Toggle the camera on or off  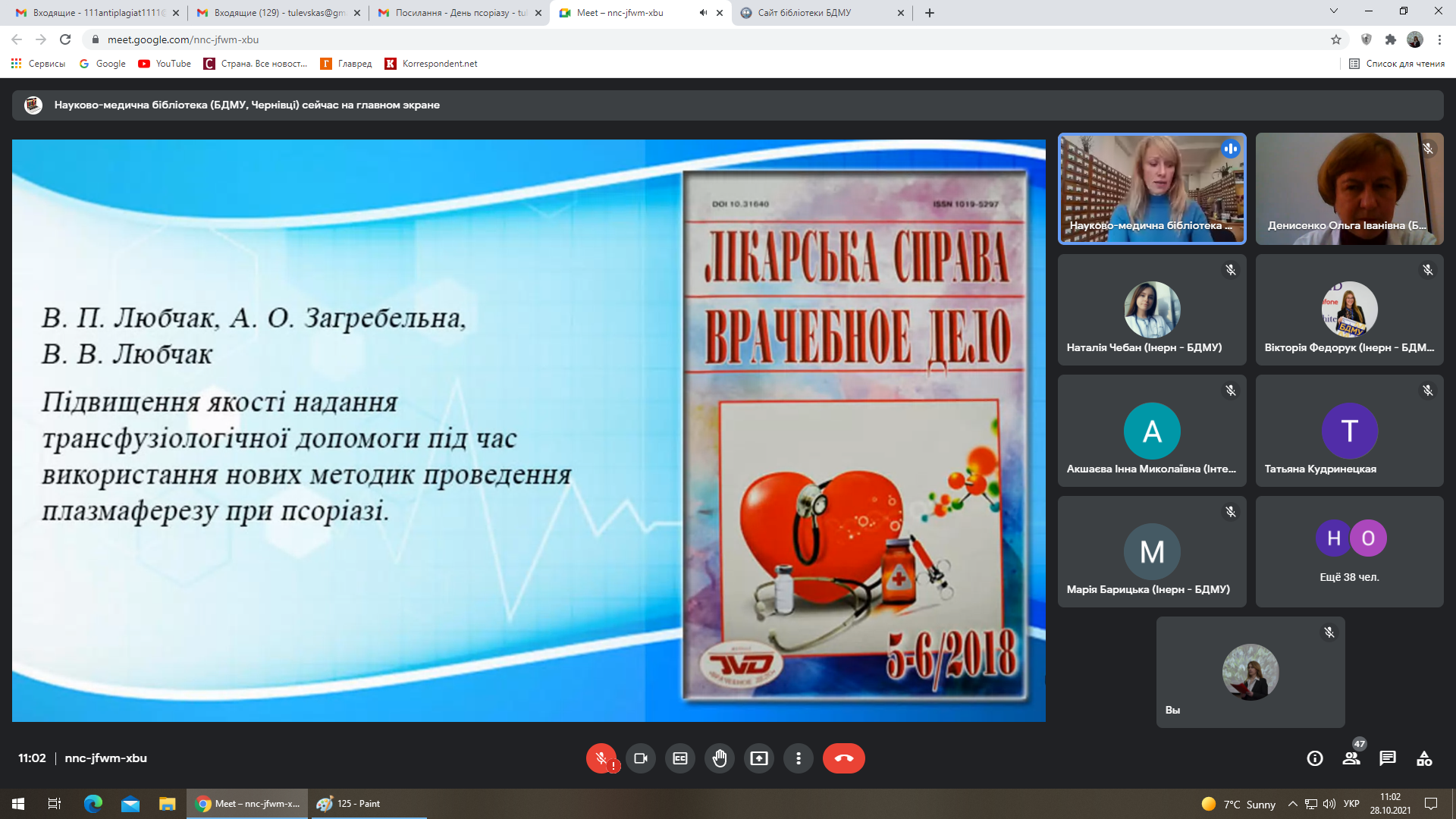pyautogui.click(x=641, y=758)
